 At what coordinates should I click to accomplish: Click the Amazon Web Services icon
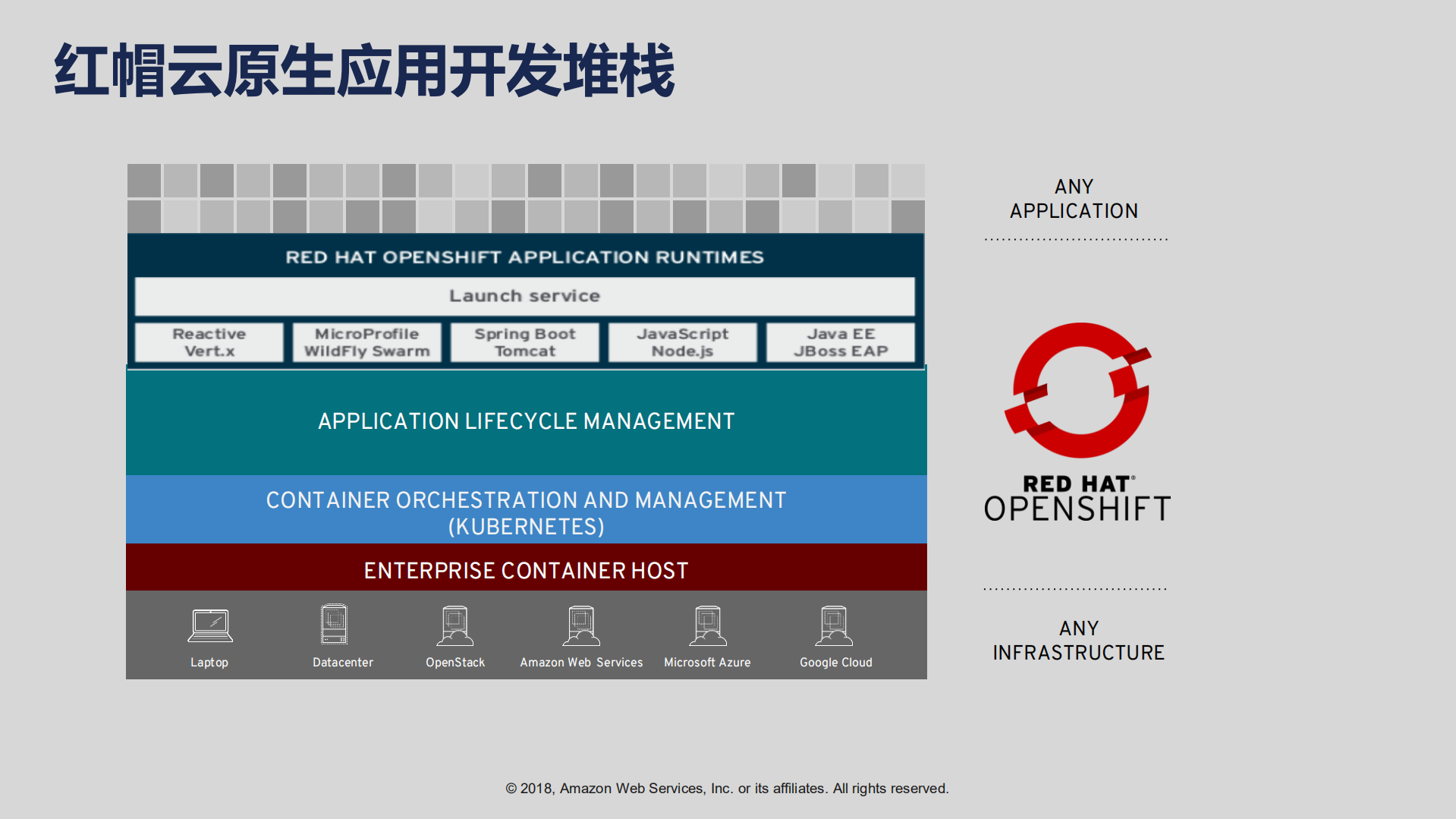point(580,624)
